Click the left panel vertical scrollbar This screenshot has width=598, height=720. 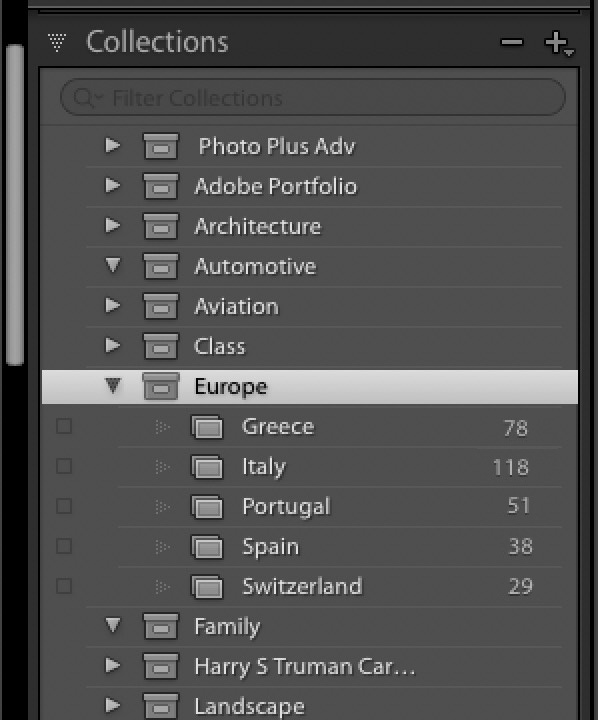(x=15, y=204)
